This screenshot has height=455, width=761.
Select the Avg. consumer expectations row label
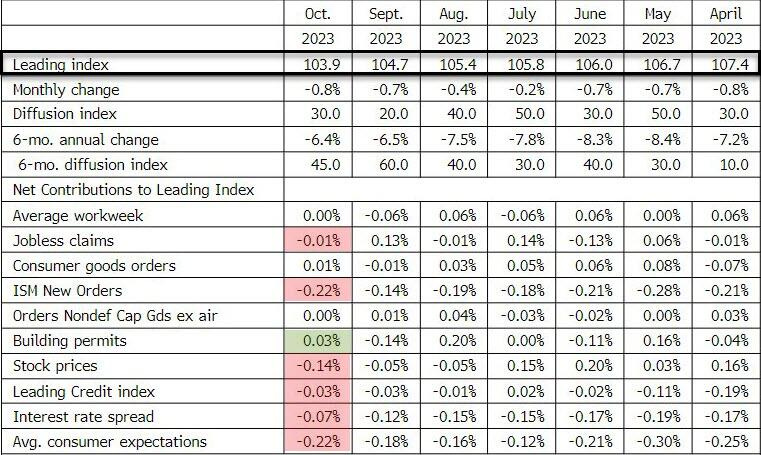point(110,441)
